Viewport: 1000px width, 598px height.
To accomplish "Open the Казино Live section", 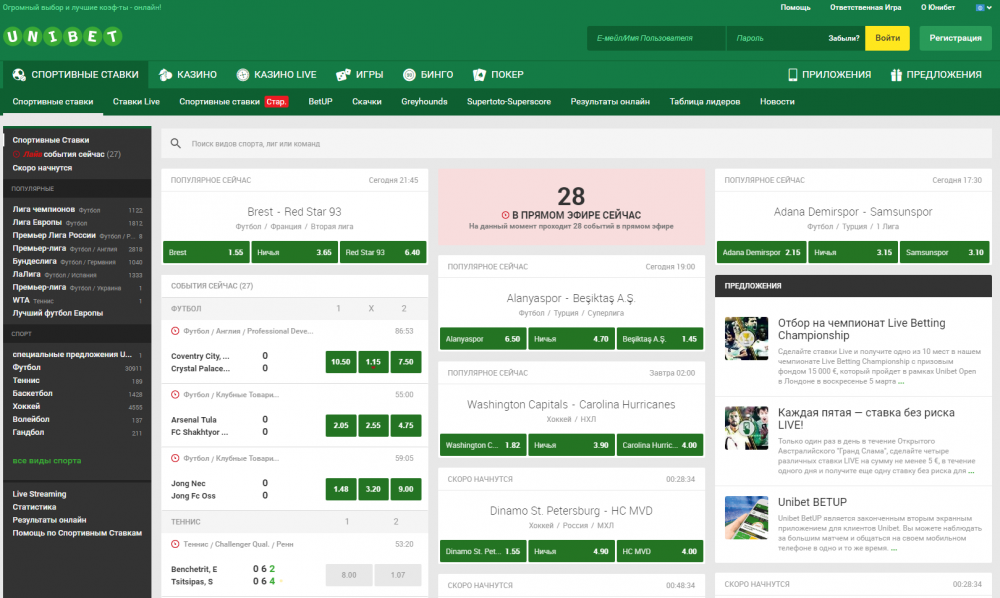I will [276, 75].
